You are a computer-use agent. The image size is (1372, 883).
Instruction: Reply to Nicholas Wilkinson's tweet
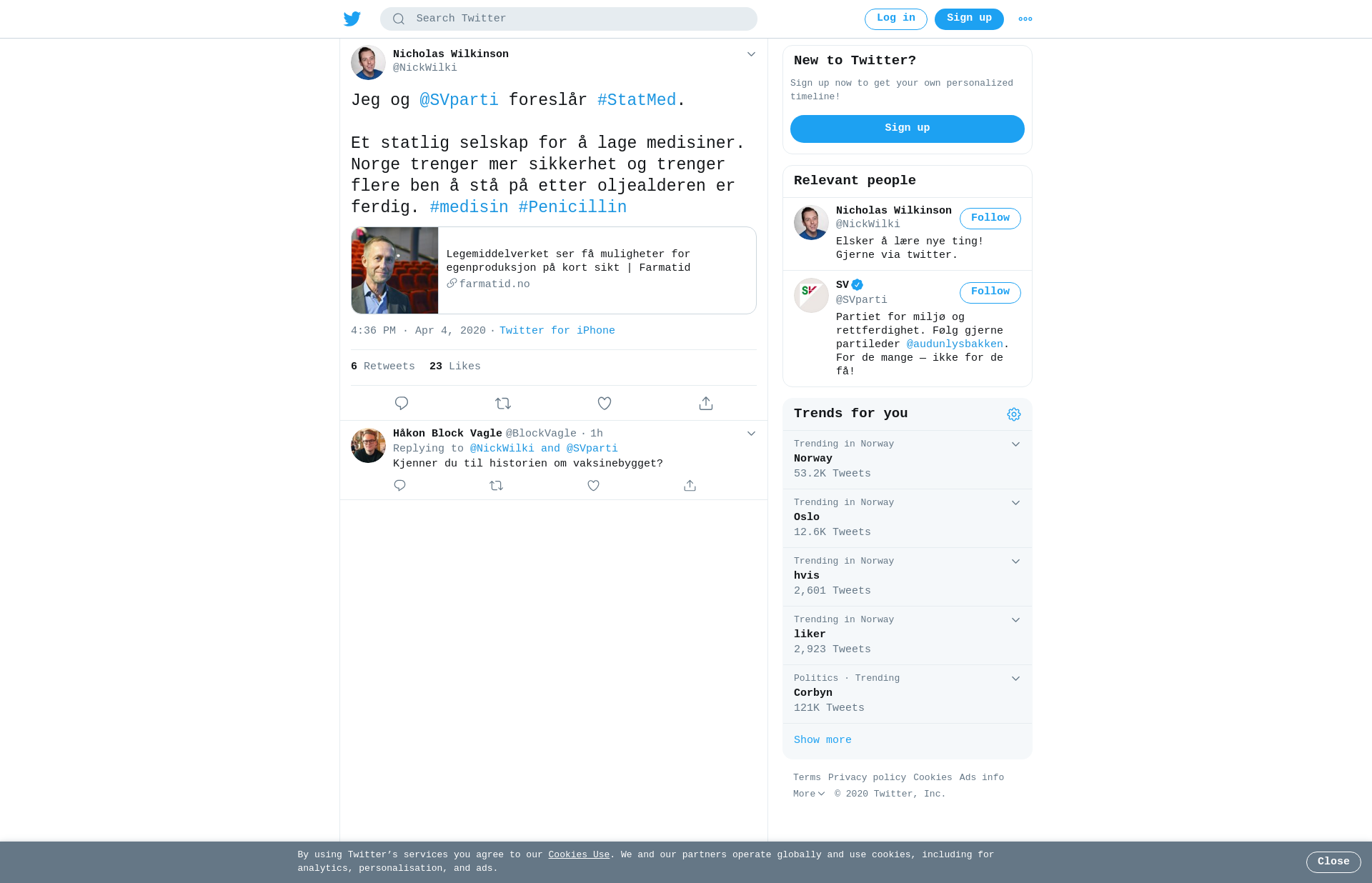402,404
